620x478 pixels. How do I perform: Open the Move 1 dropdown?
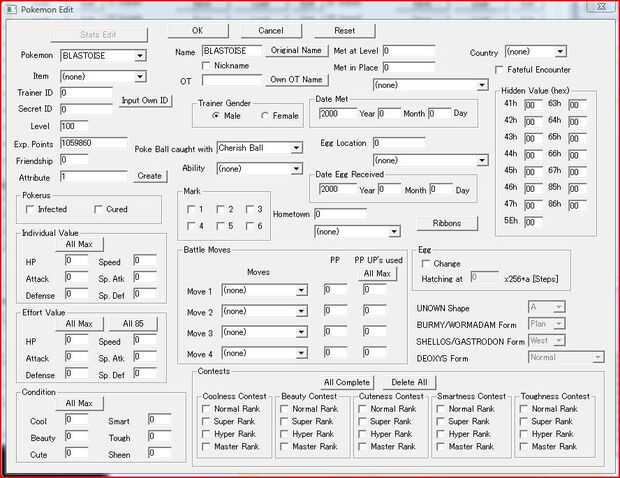(x=301, y=291)
